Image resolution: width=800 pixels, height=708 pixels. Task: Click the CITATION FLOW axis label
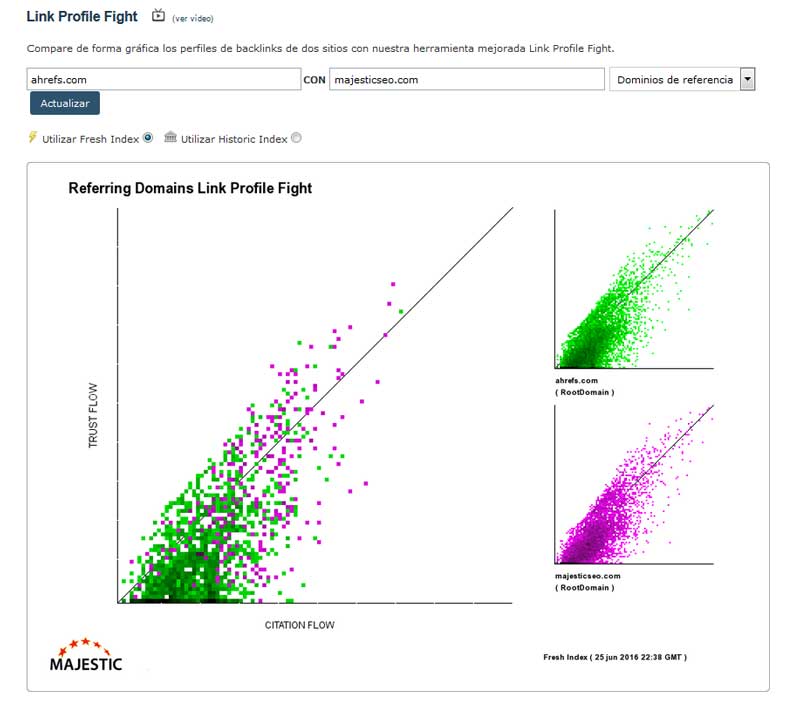pos(300,625)
